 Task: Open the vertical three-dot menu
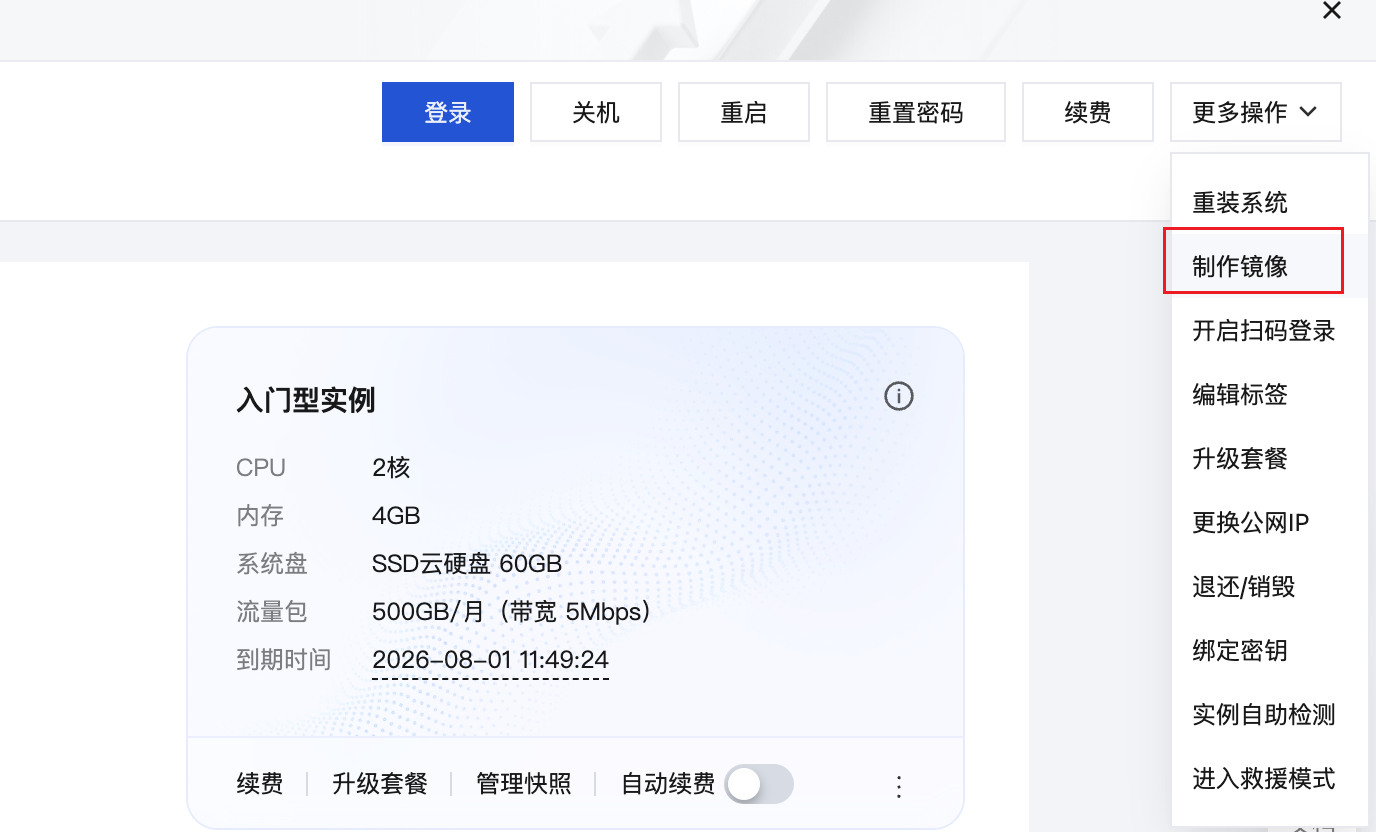pos(898,786)
